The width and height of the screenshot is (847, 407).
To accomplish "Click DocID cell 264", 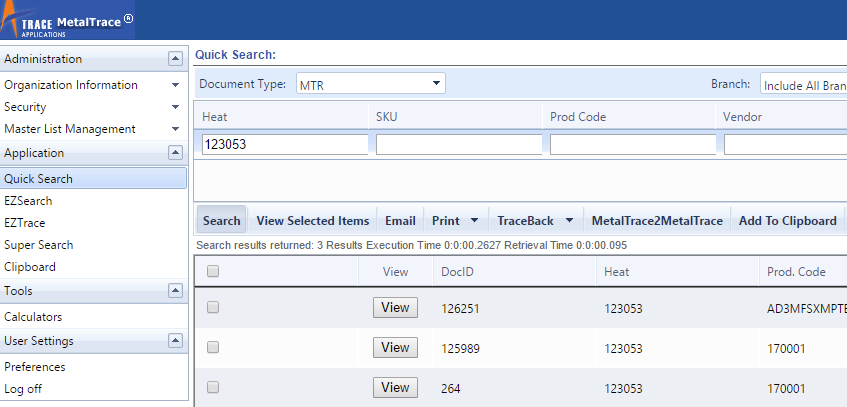I will point(451,389).
